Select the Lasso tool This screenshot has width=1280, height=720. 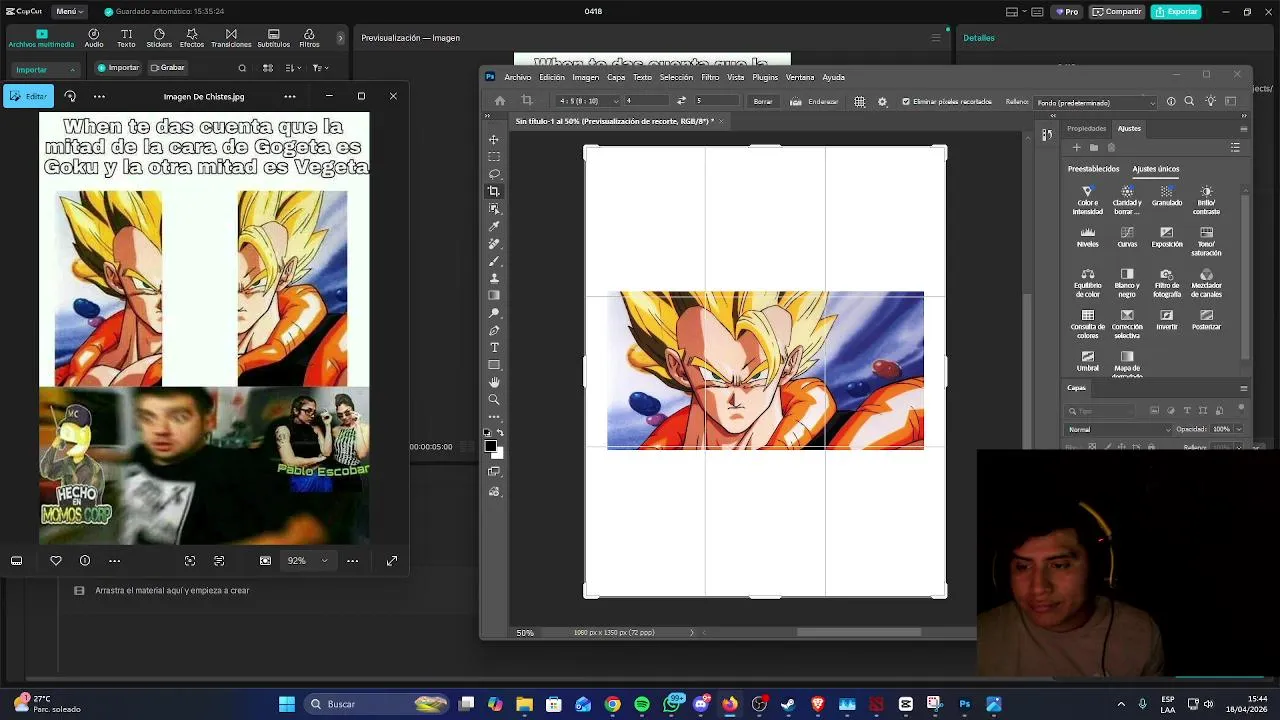click(494, 174)
